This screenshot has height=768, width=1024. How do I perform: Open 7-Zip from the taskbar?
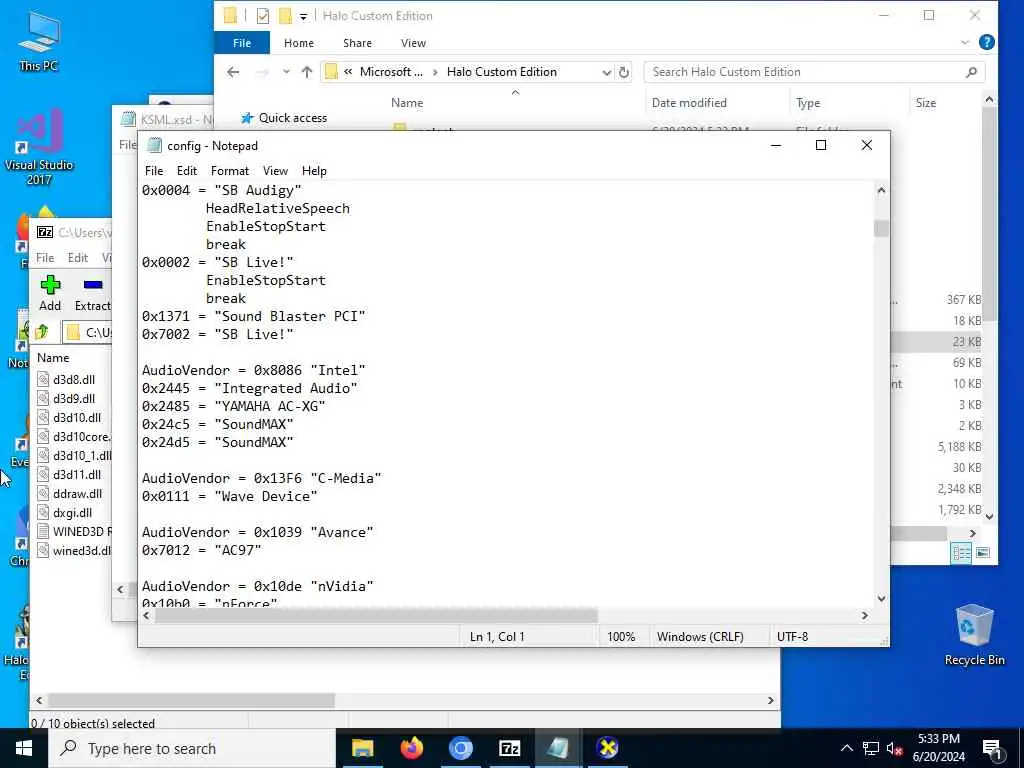click(509, 748)
